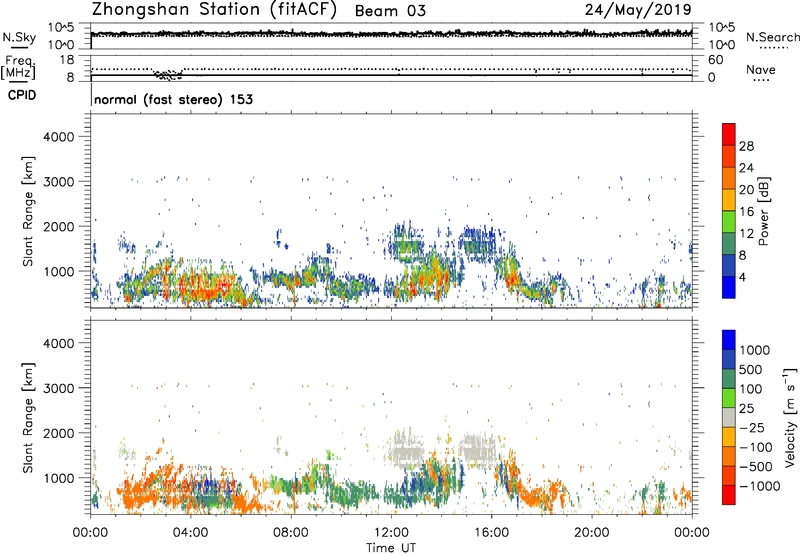Screen dimensions: 800x554
Task: Click the date "24/May/2019"
Action: tap(638, 10)
